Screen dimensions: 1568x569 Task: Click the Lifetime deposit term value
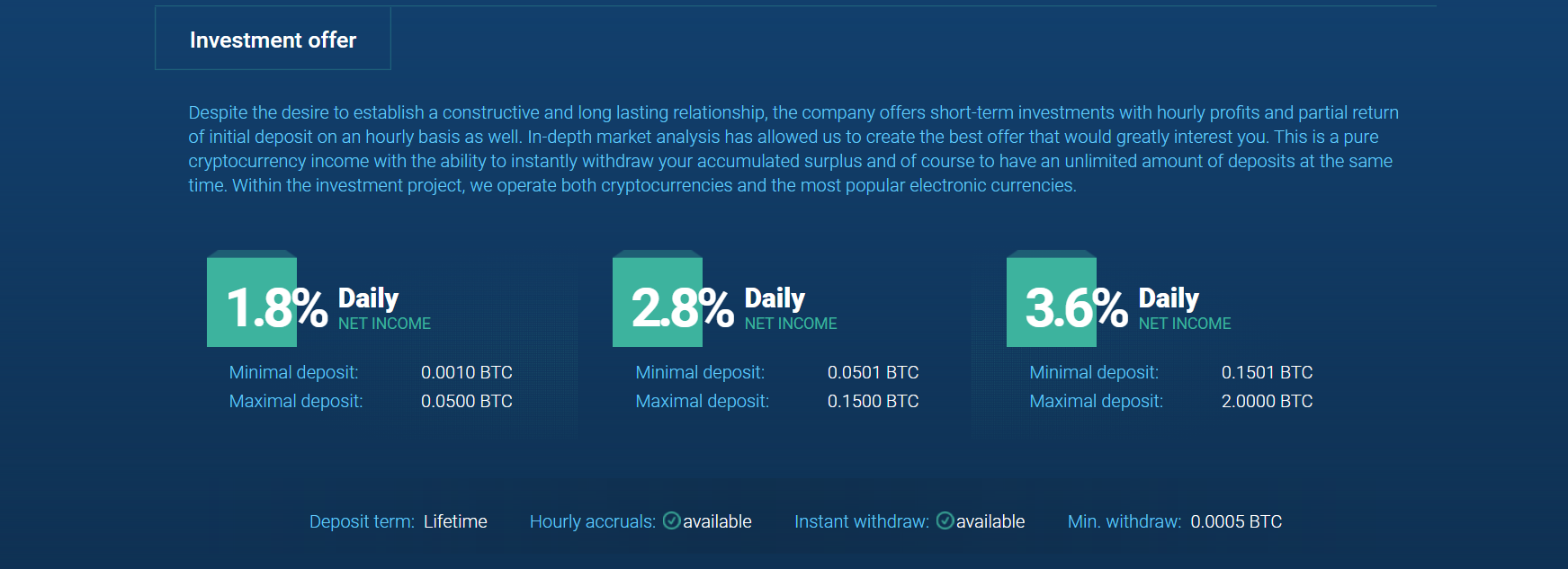pos(455,521)
